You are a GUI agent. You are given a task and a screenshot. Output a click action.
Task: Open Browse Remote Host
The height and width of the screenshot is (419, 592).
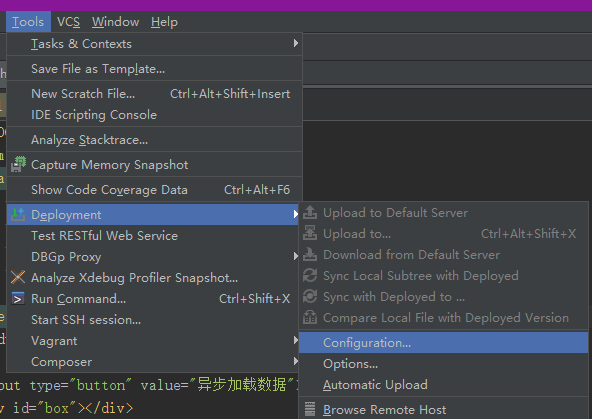(443, 410)
